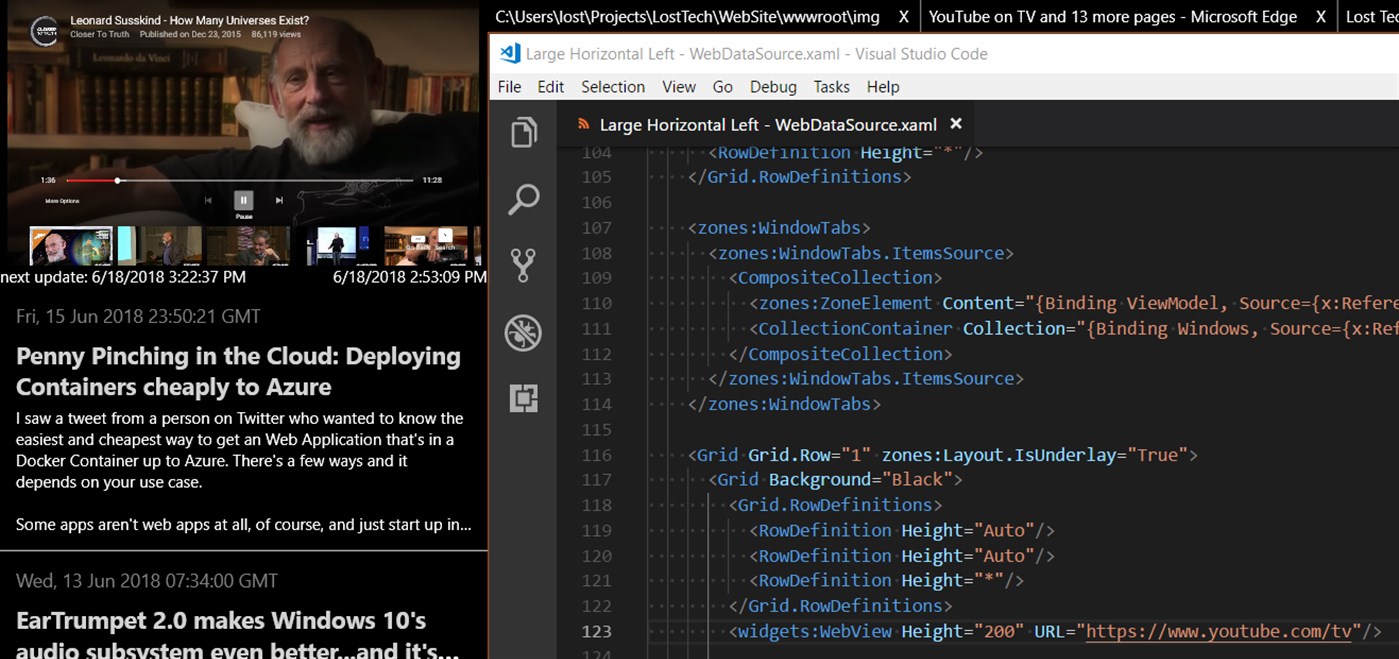Select the third suggested video thumbnail

(249, 246)
